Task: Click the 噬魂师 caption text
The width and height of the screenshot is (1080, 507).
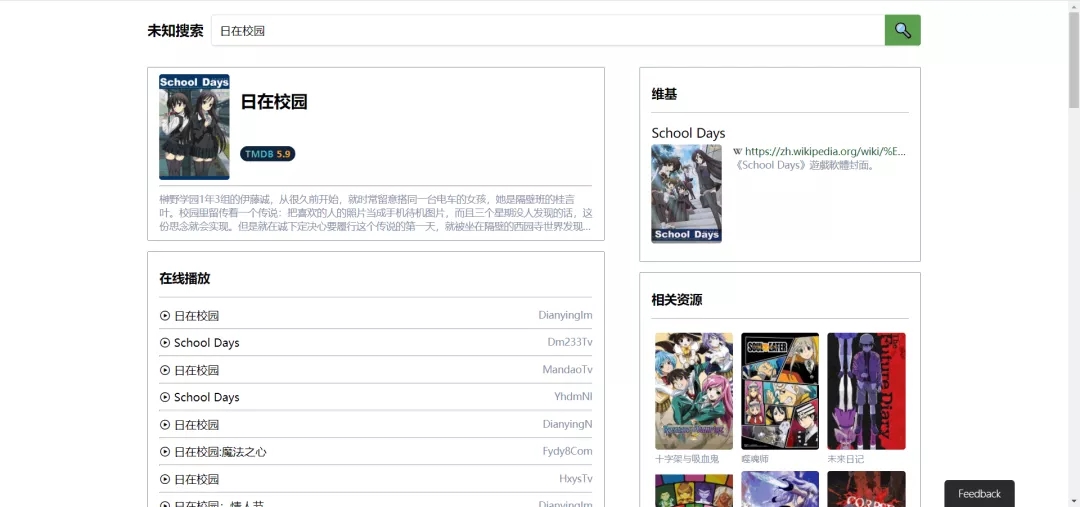Action: tap(755, 459)
